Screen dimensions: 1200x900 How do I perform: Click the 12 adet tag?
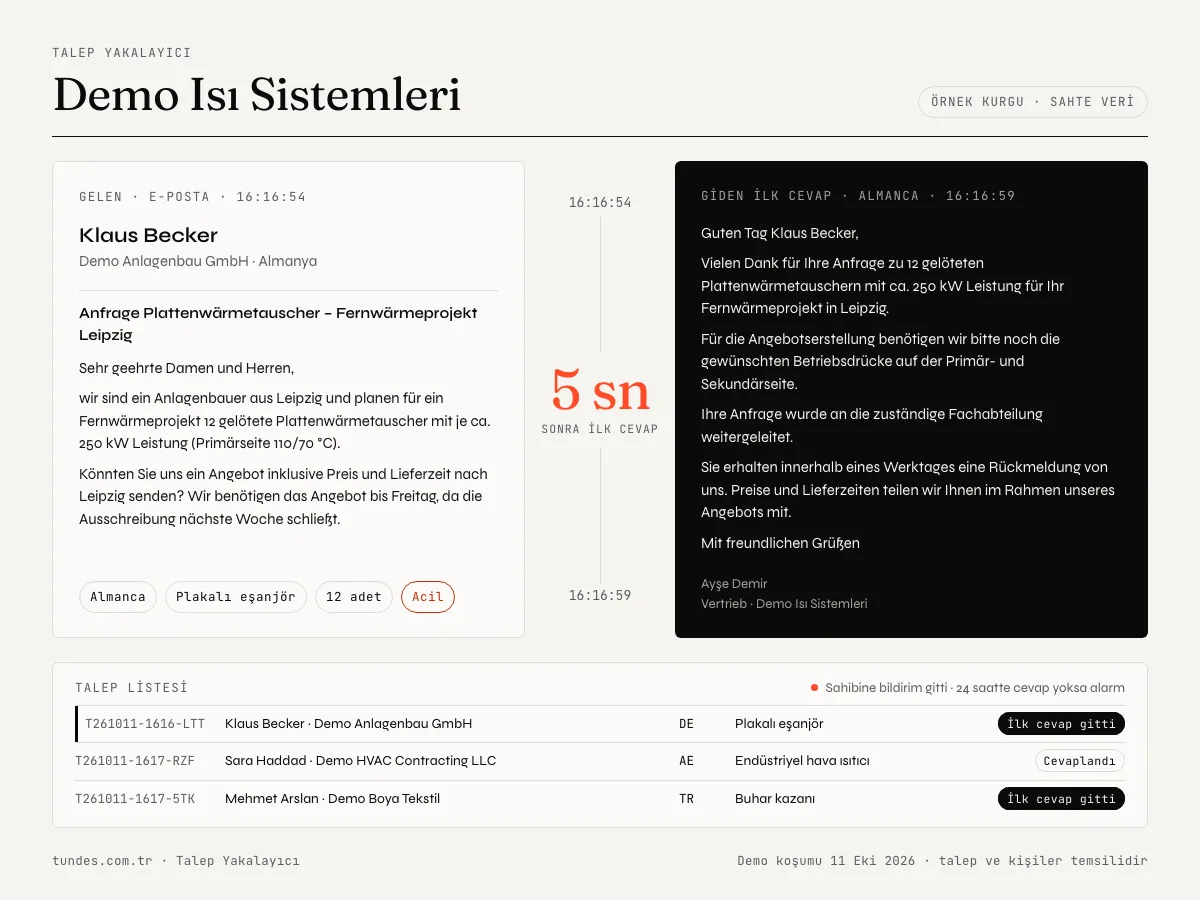coord(354,597)
